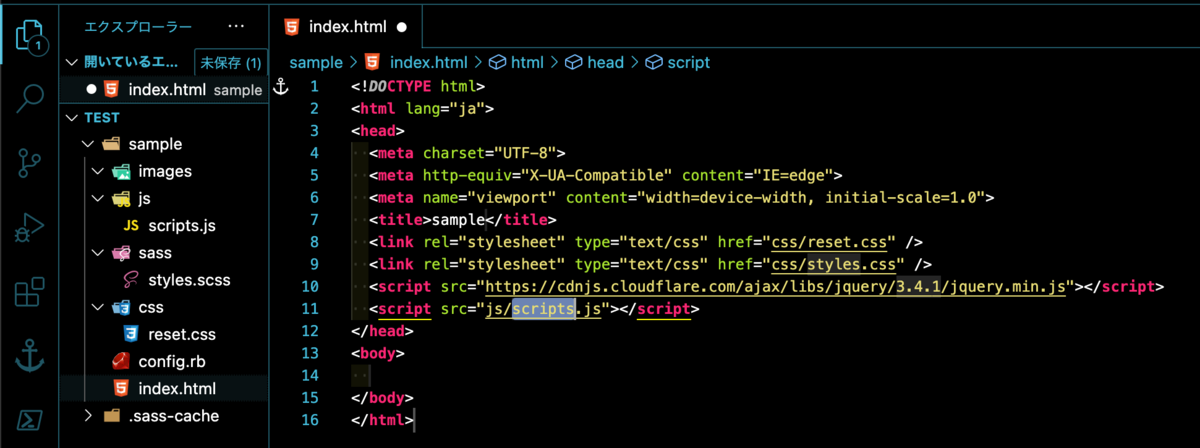This screenshot has height=448, width=1200.
Task: Click the エクスプローラー panel title
Action: pyautogui.click(x=138, y=27)
